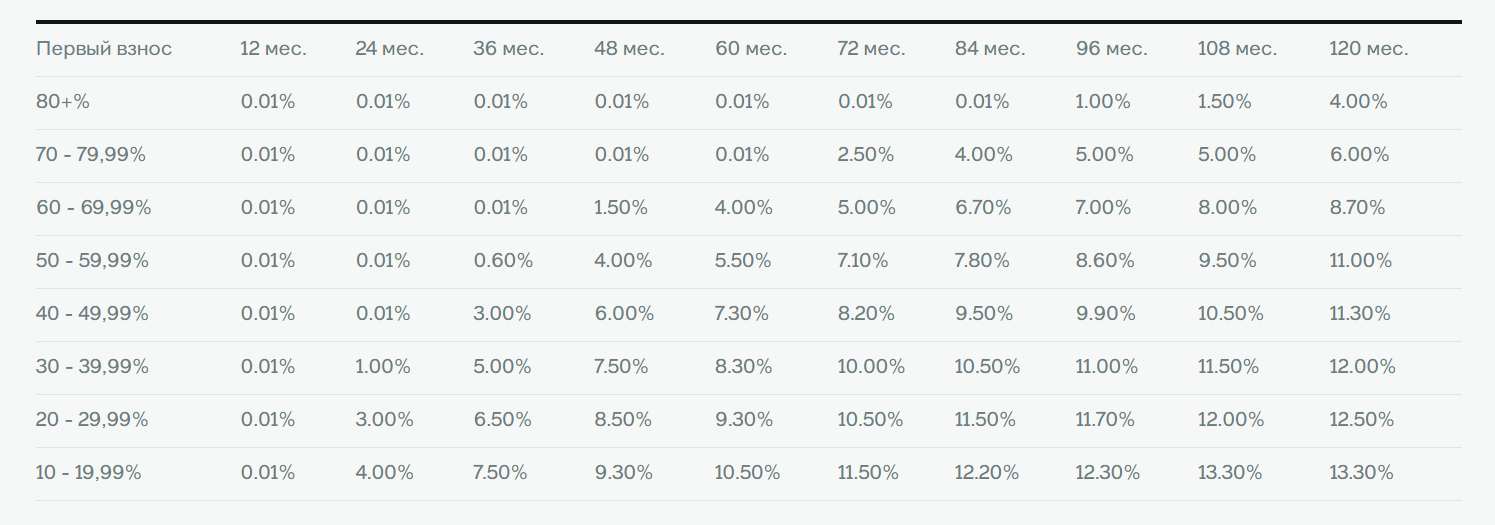Click the 6.70% cell in 84 мес. column
This screenshot has width=1495, height=525.
click(x=983, y=208)
